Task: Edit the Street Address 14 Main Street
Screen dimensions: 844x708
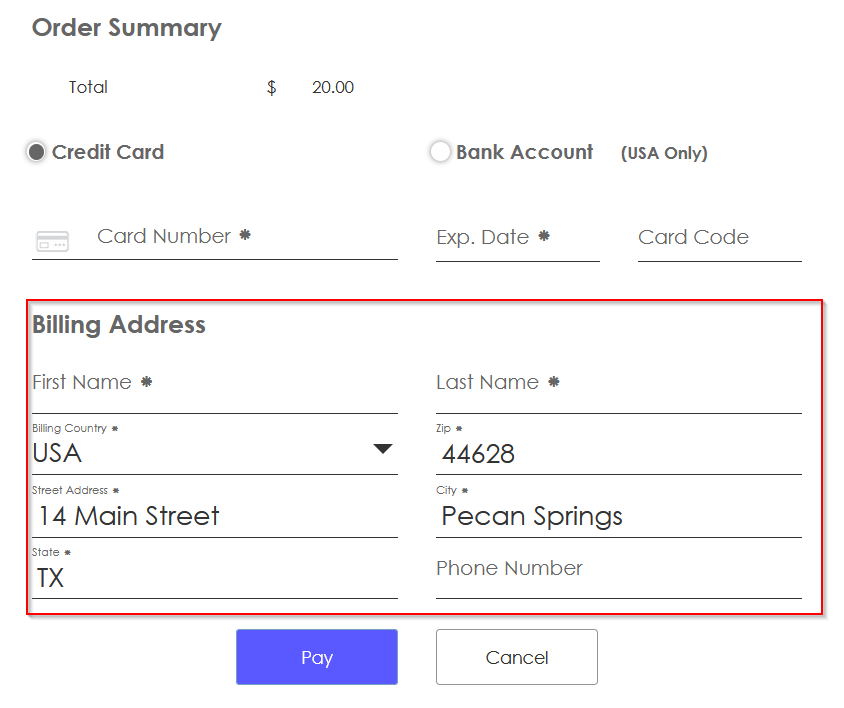Action: coord(214,517)
